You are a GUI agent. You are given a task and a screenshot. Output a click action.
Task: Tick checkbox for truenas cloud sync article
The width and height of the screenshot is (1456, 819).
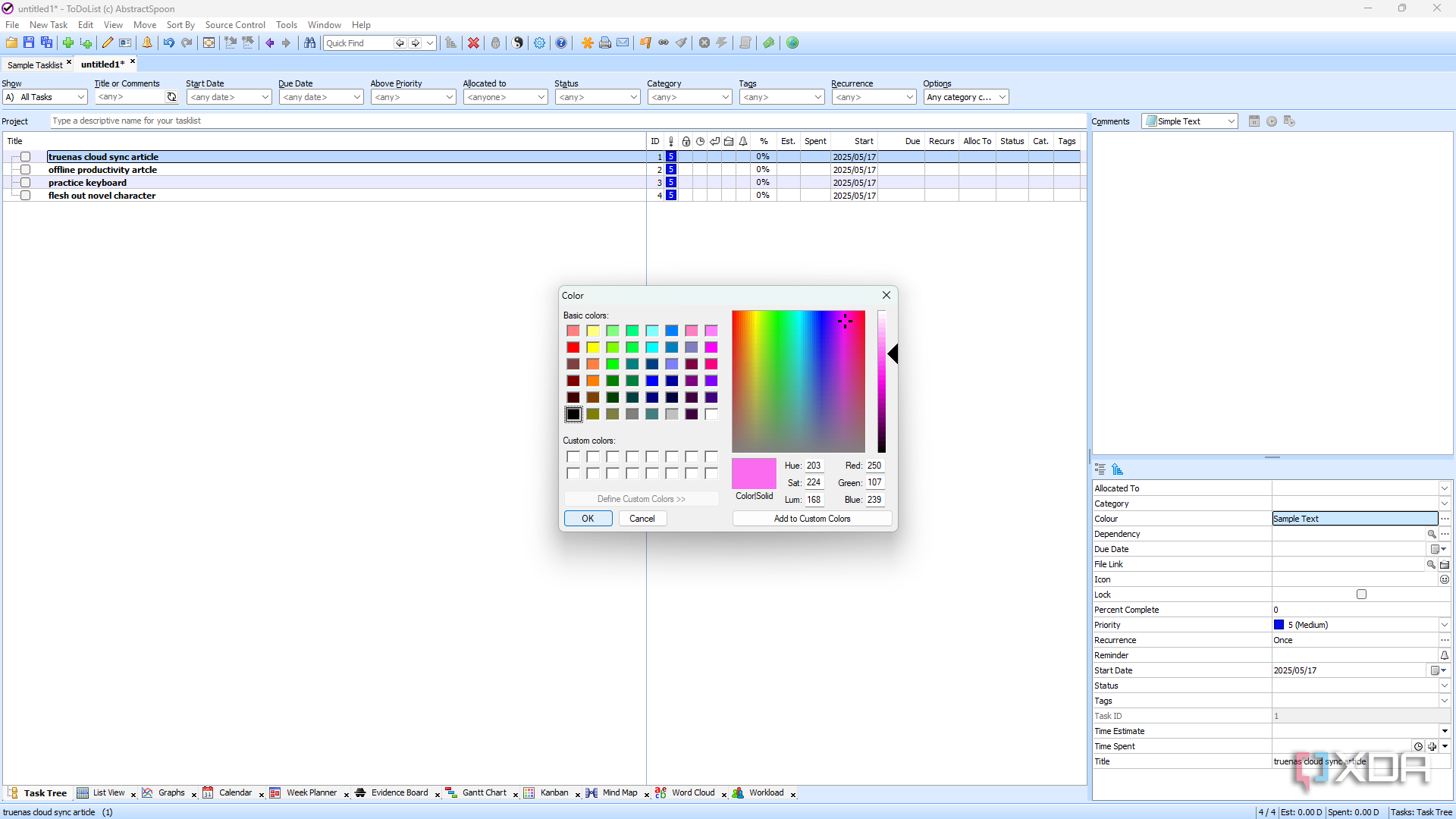pos(25,157)
